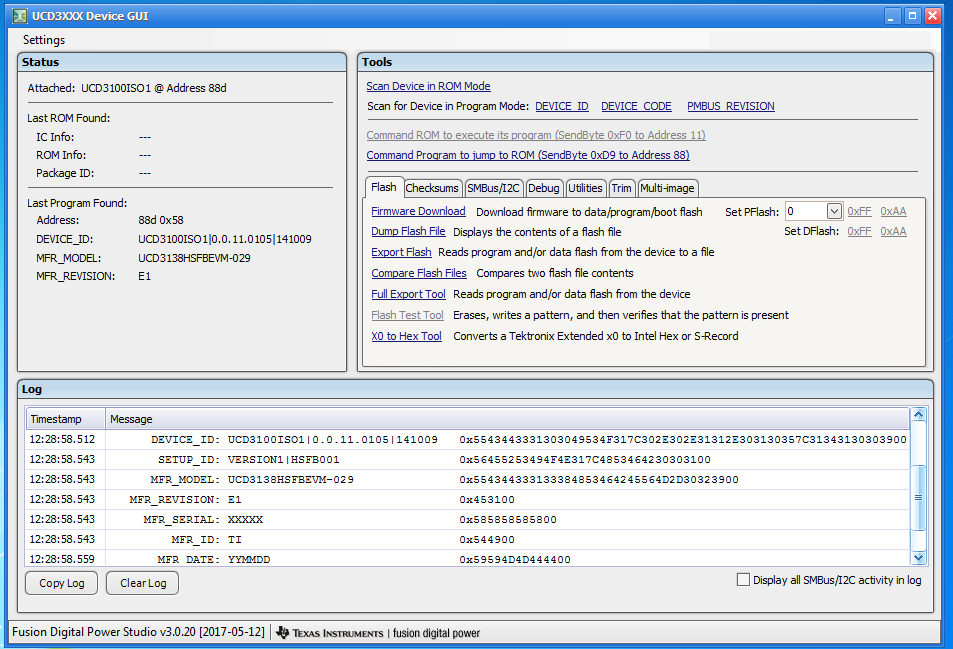Select the Trim tab
Viewport: 953px width, 649px height.
(621, 188)
